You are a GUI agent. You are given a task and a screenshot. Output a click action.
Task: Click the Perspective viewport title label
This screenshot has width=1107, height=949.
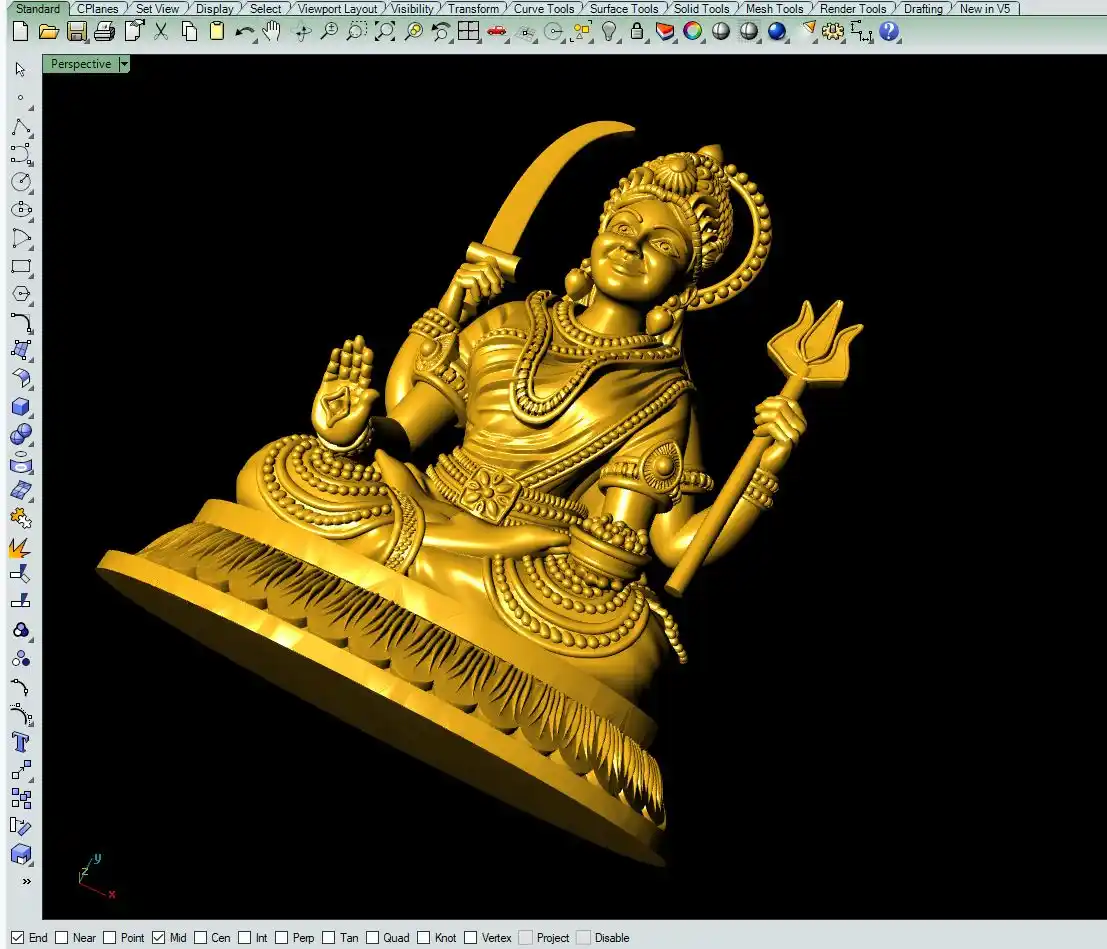(81, 64)
